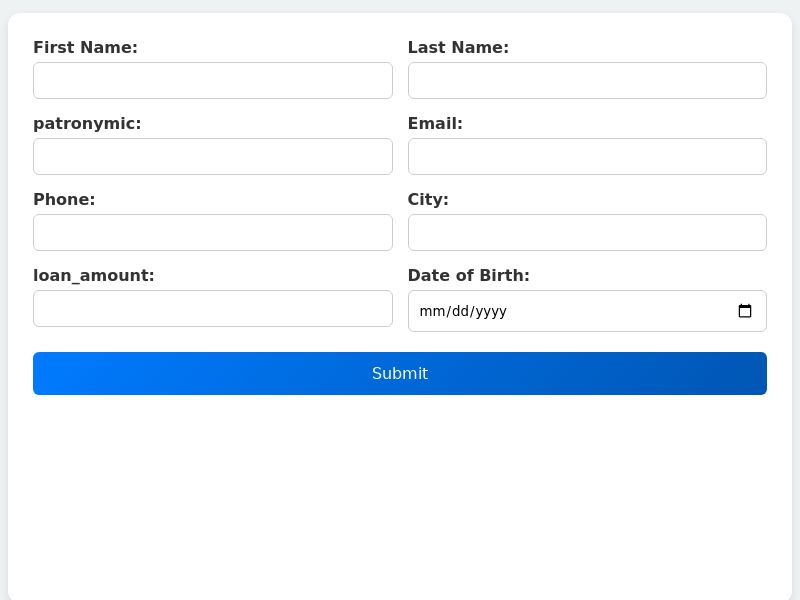Click the Last Name label

(x=458, y=47)
